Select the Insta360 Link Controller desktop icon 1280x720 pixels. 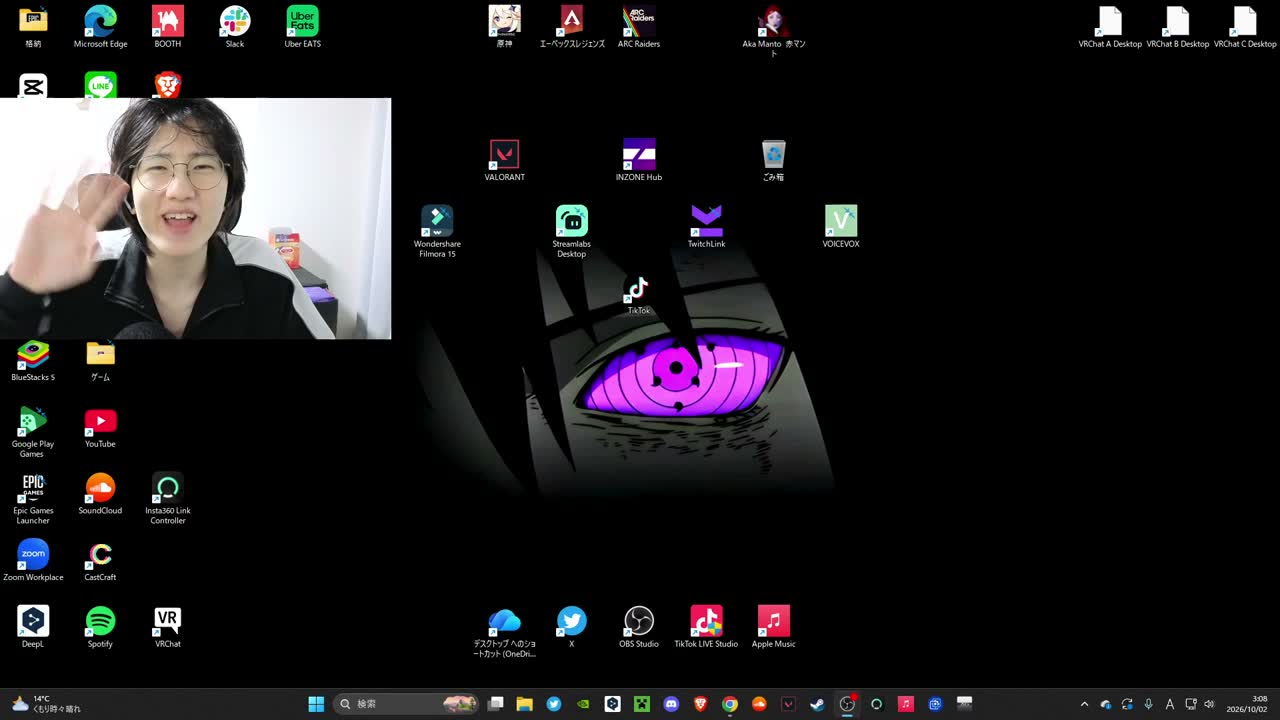click(168, 498)
